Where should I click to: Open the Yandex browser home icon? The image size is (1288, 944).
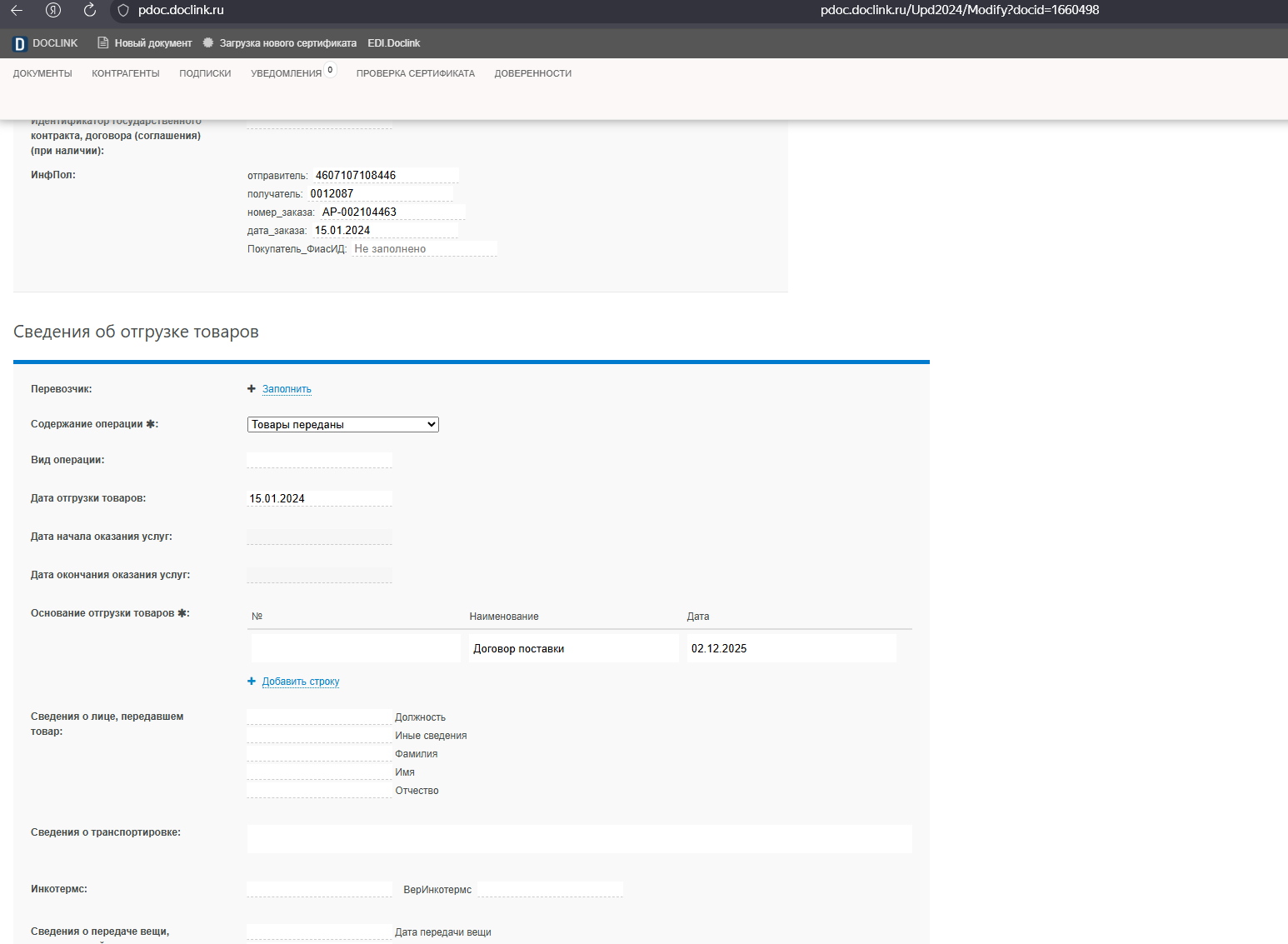coord(53,10)
